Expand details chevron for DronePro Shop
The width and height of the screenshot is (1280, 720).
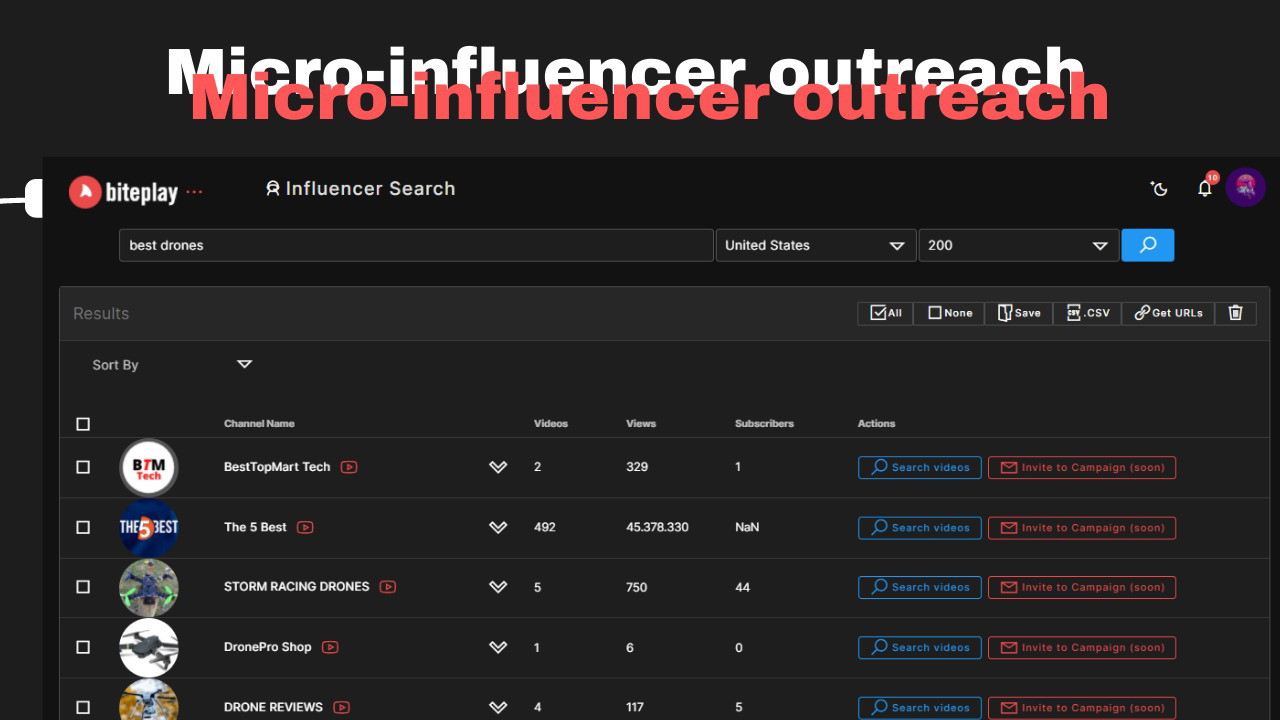click(x=498, y=647)
